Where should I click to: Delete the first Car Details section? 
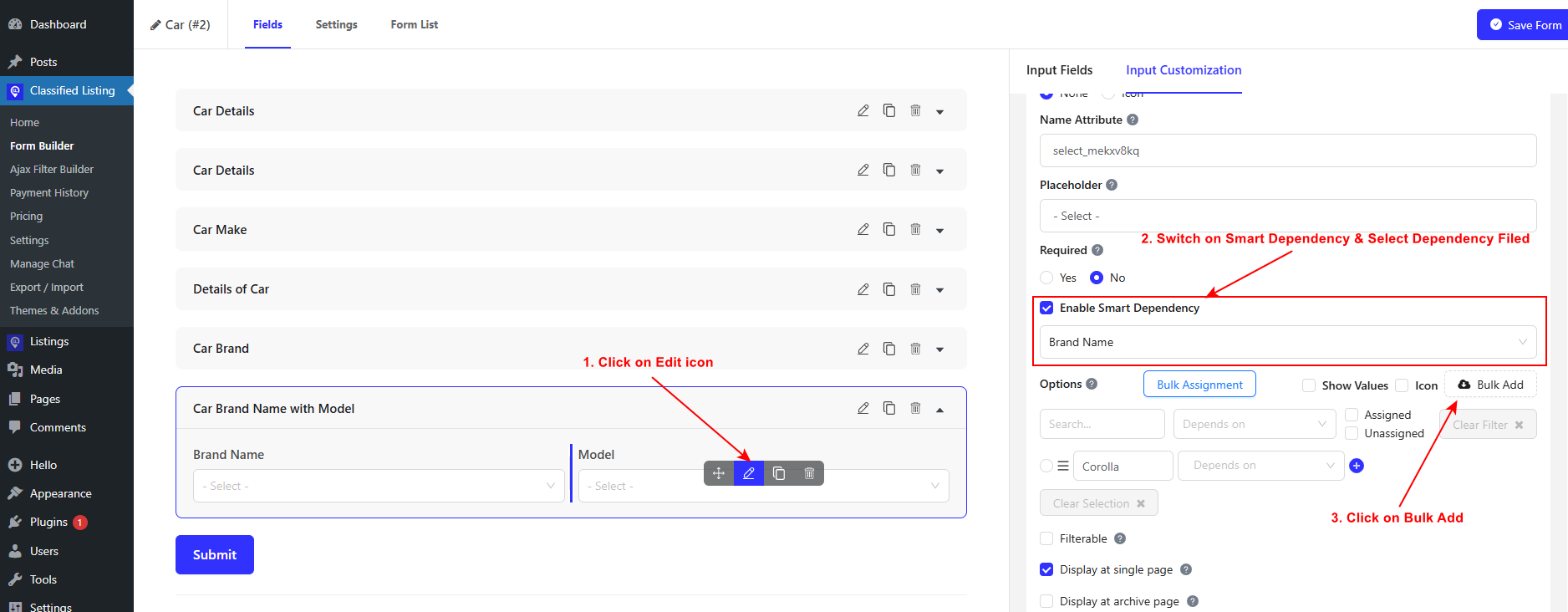click(x=915, y=110)
